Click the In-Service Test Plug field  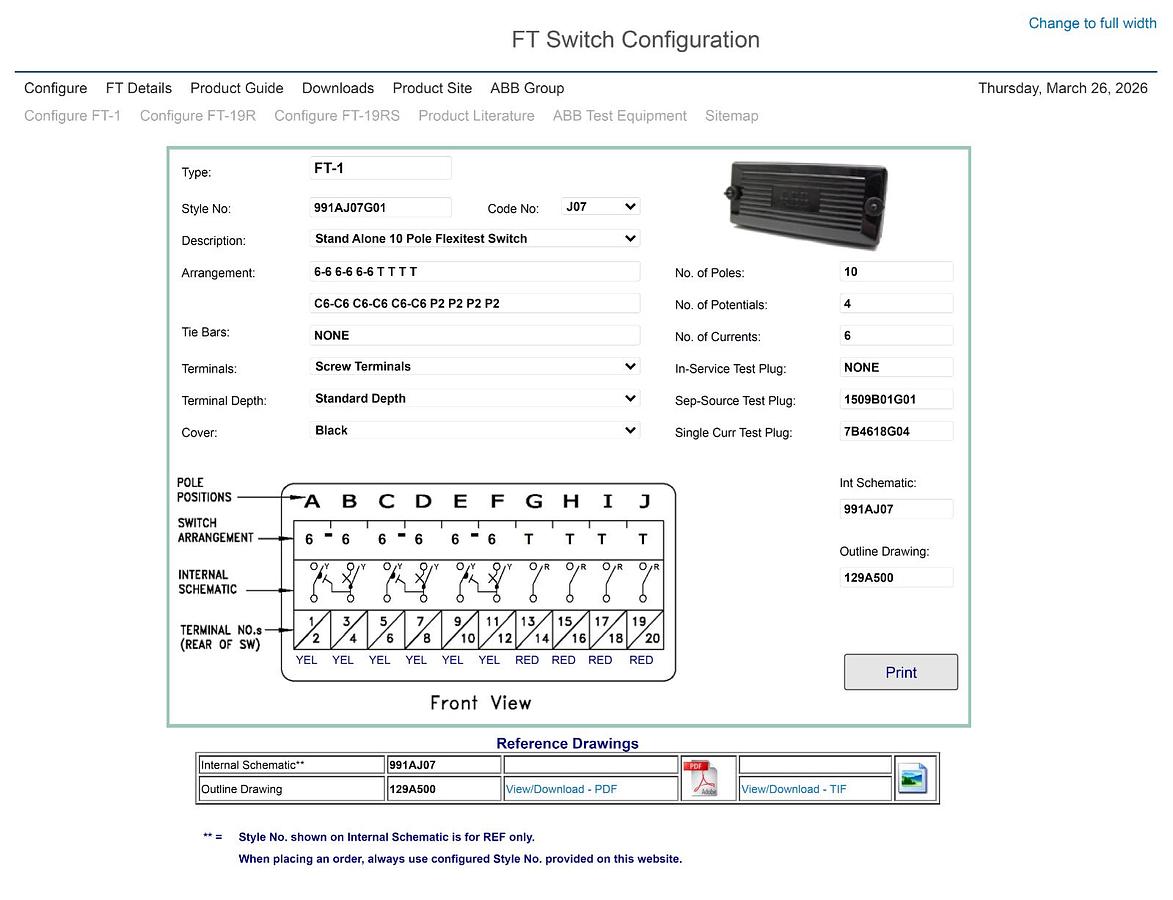(896, 367)
